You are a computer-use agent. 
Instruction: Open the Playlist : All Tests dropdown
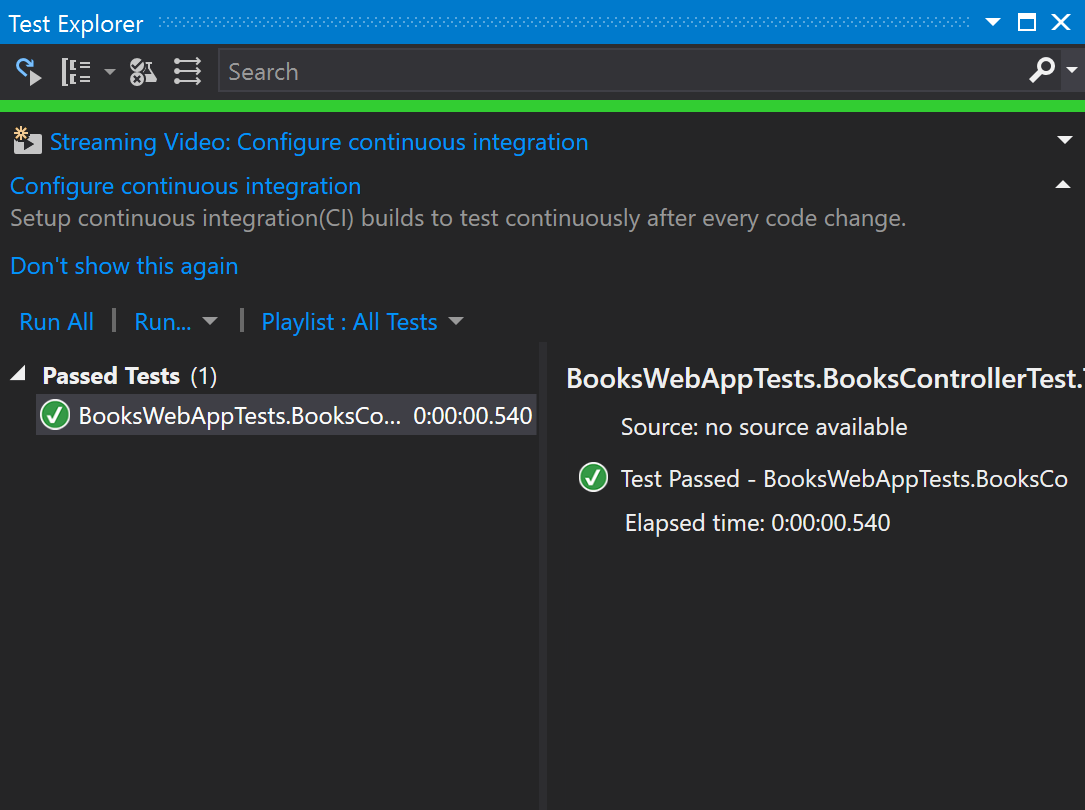pos(363,322)
